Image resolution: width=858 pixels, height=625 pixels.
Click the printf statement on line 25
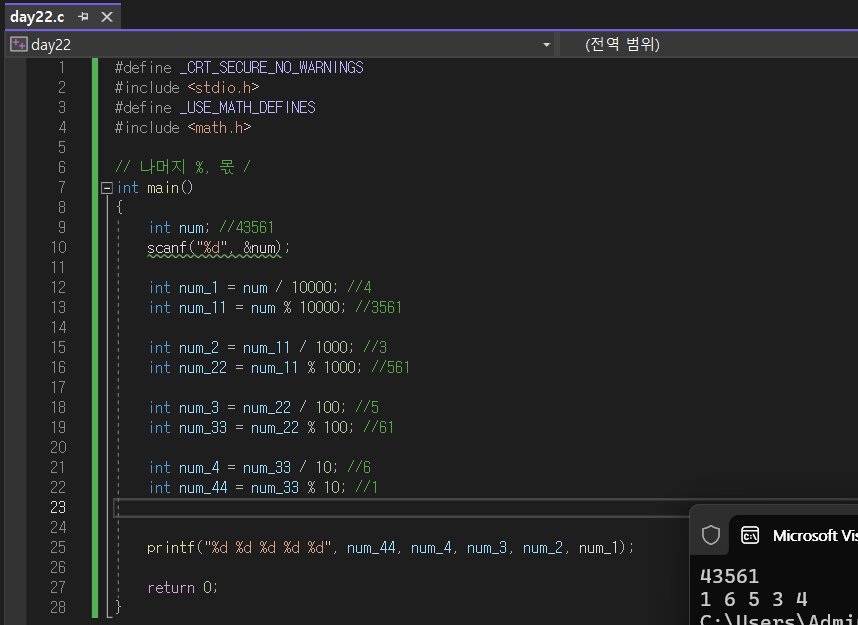pos(390,547)
